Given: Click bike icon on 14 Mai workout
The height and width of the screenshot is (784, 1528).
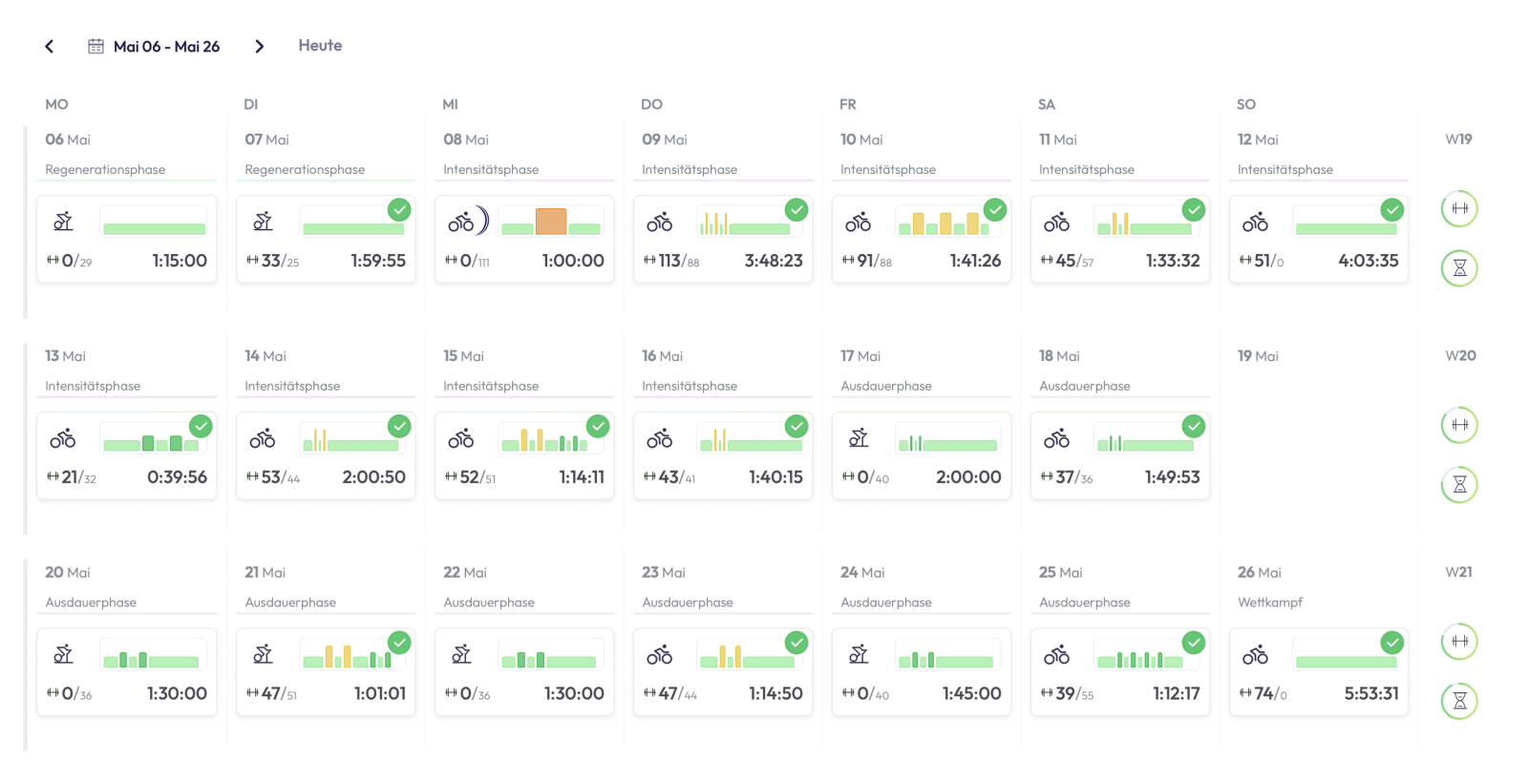Looking at the screenshot, I should point(263,439).
